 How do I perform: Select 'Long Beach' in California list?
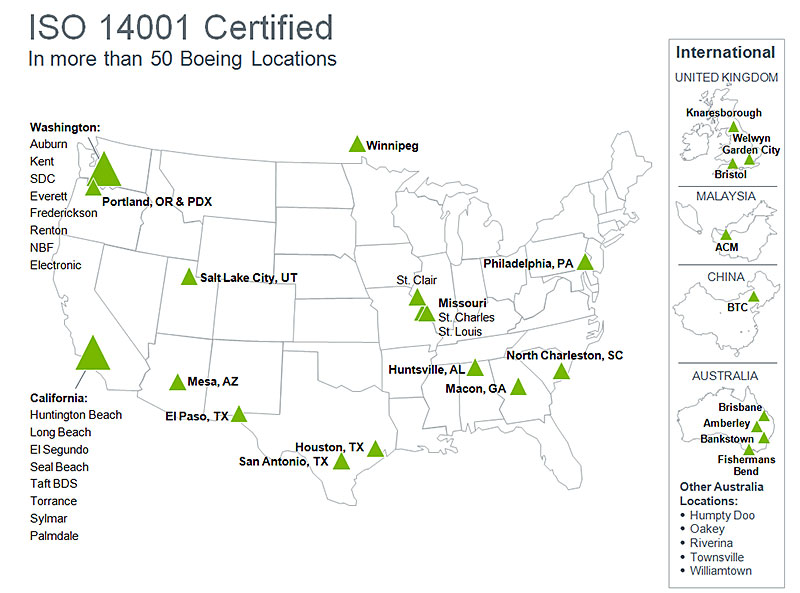(61, 433)
